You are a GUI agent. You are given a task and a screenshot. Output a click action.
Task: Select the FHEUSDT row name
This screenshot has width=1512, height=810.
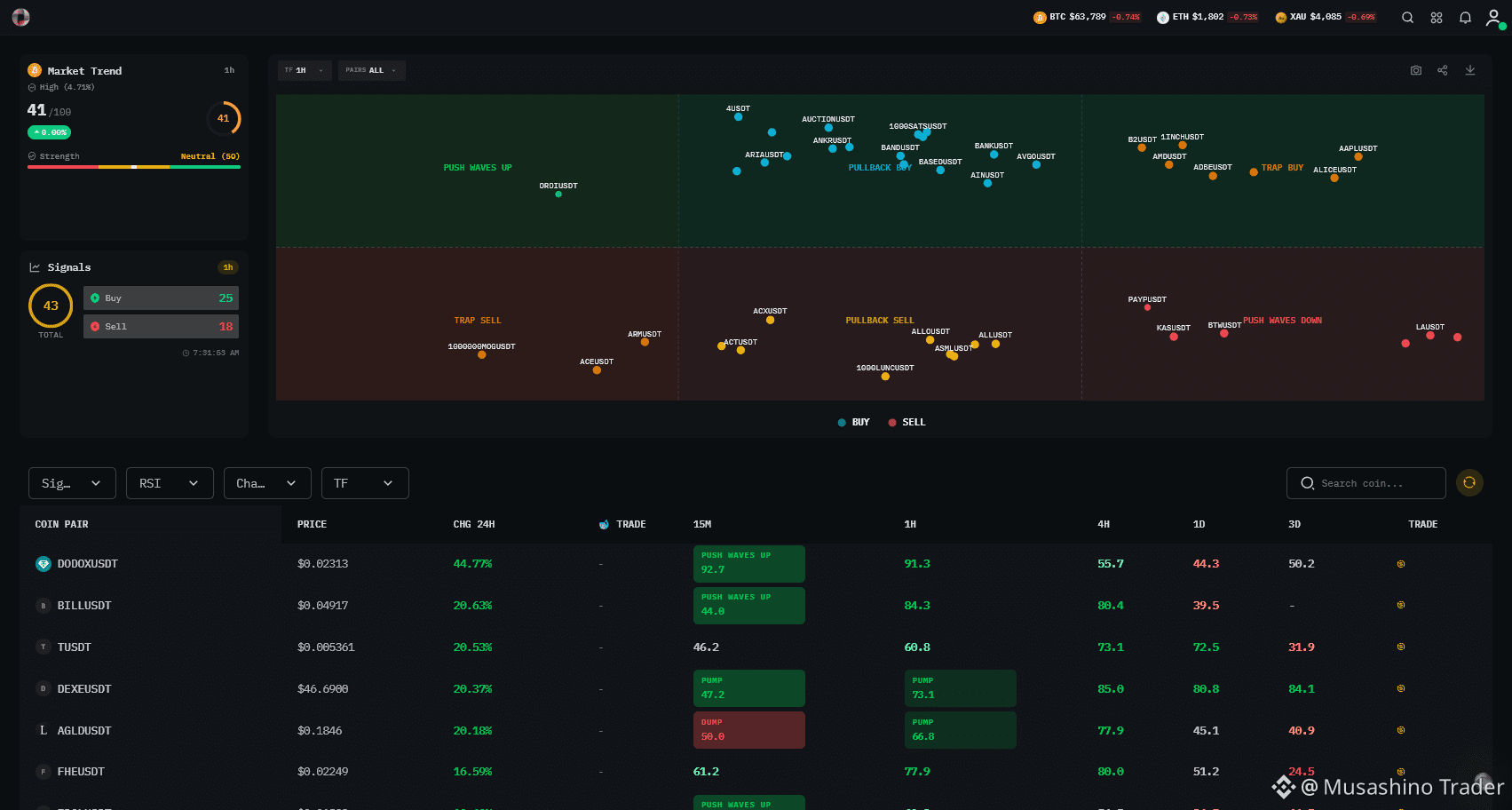(81, 772)
